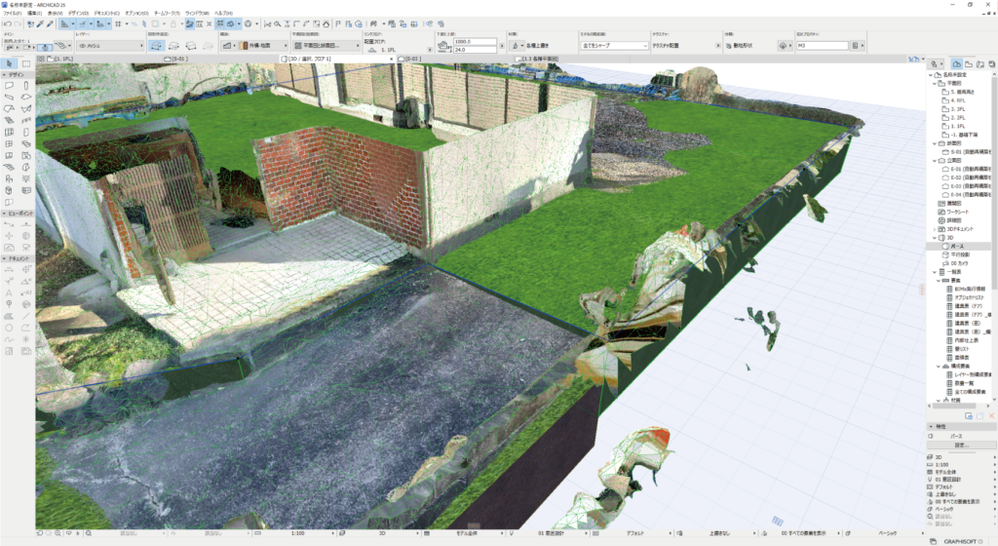
Task: Collapse the ビューポイント toolbox section
Action: 4,214
